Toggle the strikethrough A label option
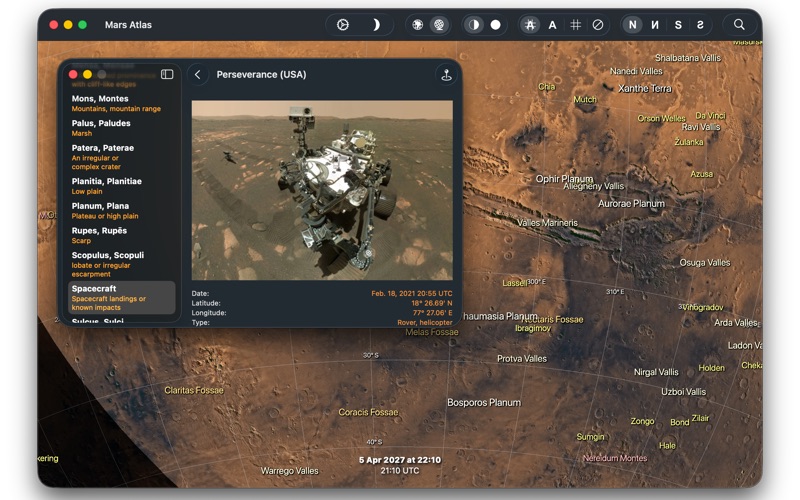800x500 pixels. tap(531, 24)
